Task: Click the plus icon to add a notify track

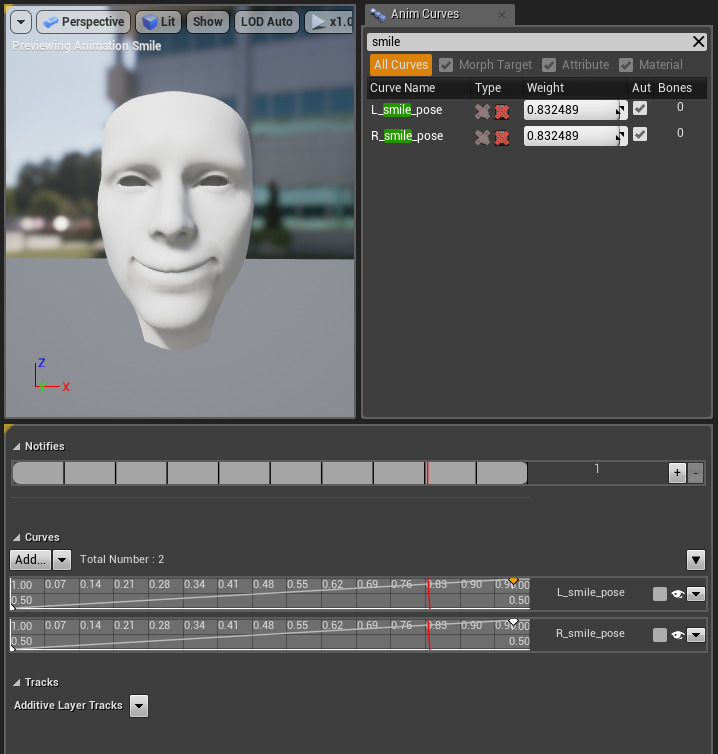Action: pos(677,473)
